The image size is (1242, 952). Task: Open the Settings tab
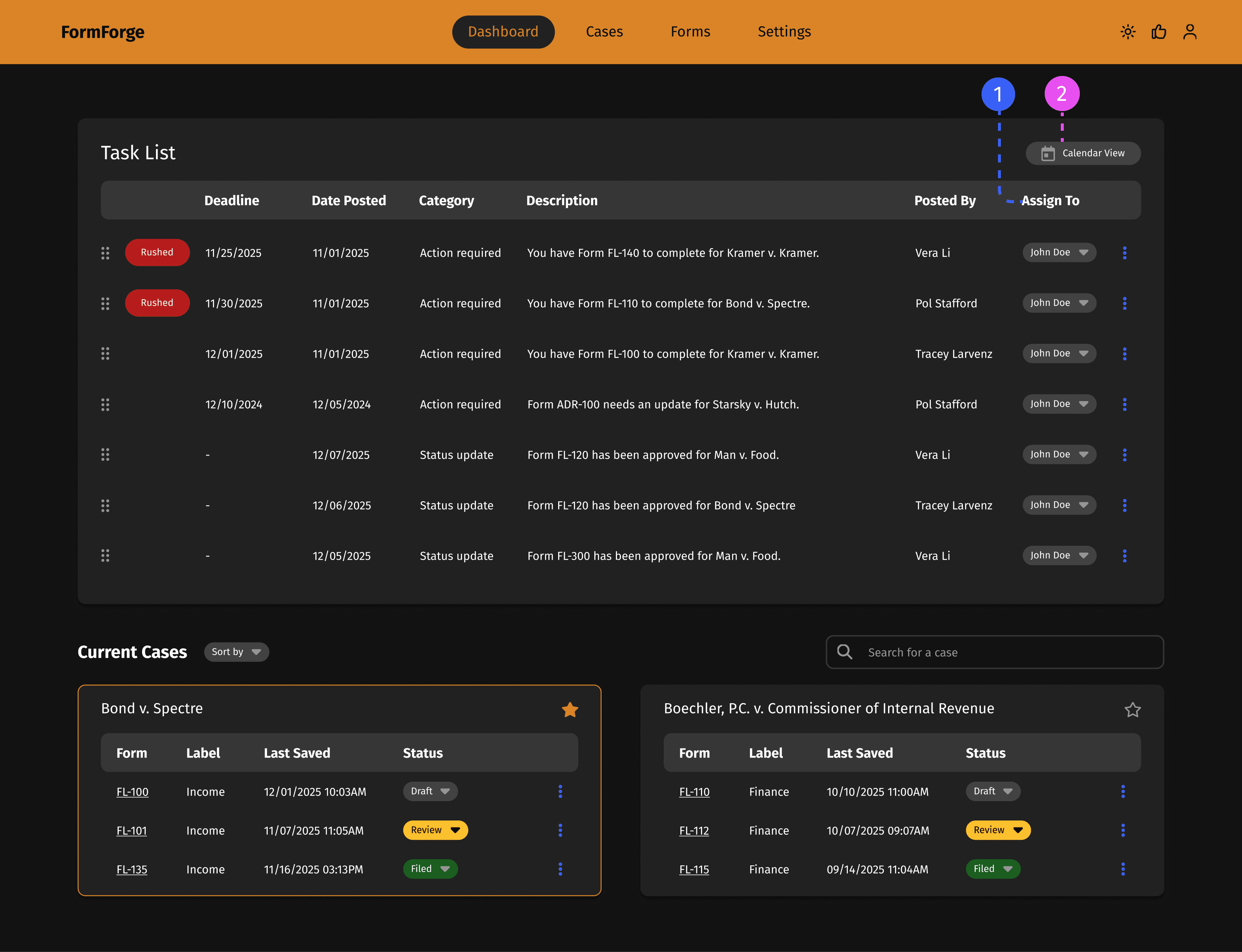pyautogui.click(x=784, y=32)
